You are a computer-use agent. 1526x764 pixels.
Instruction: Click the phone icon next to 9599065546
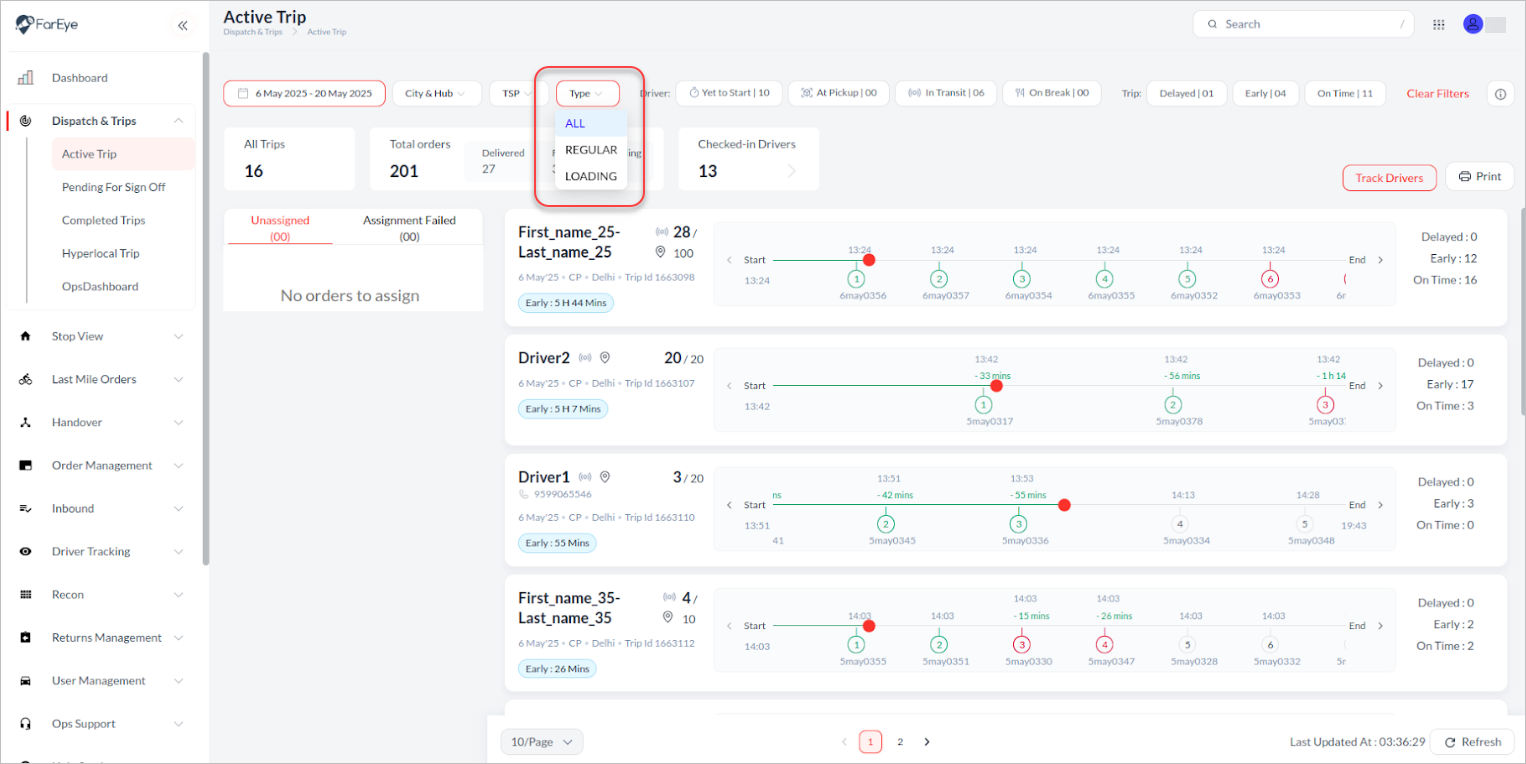point(523,493)
